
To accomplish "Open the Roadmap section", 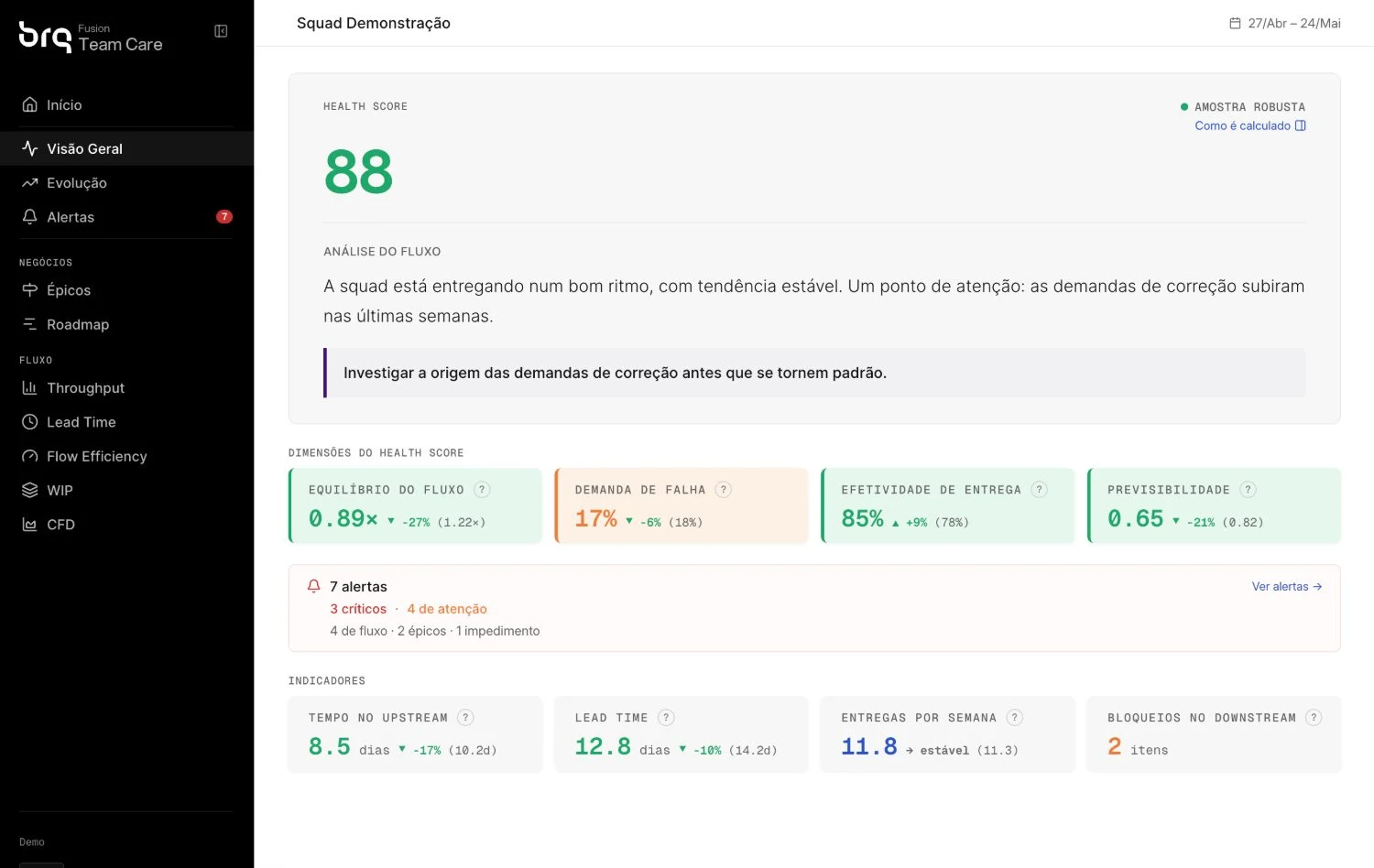I will point(126,324).
